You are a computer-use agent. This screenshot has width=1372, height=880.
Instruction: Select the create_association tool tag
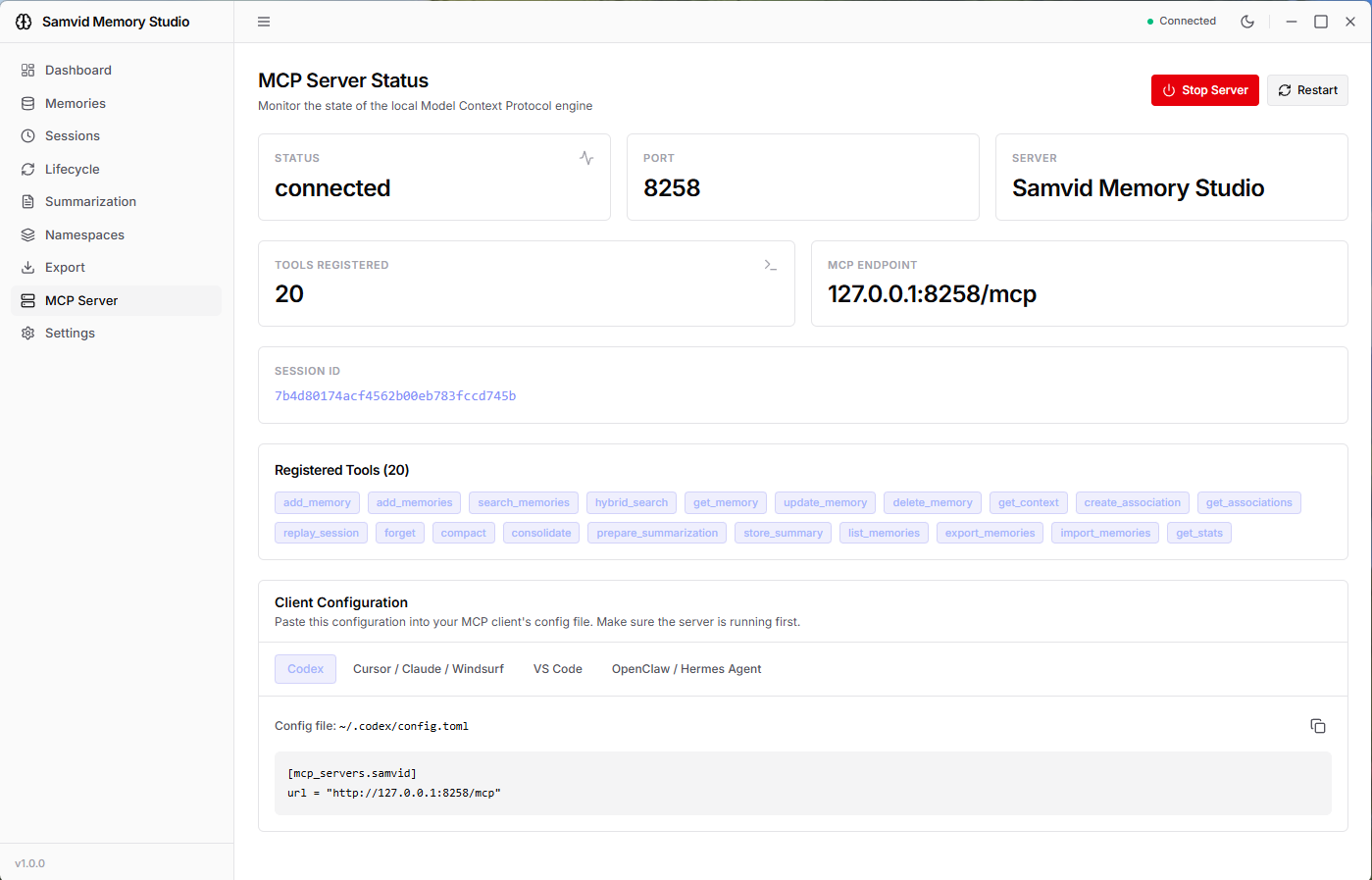(x=1133, y=503)
